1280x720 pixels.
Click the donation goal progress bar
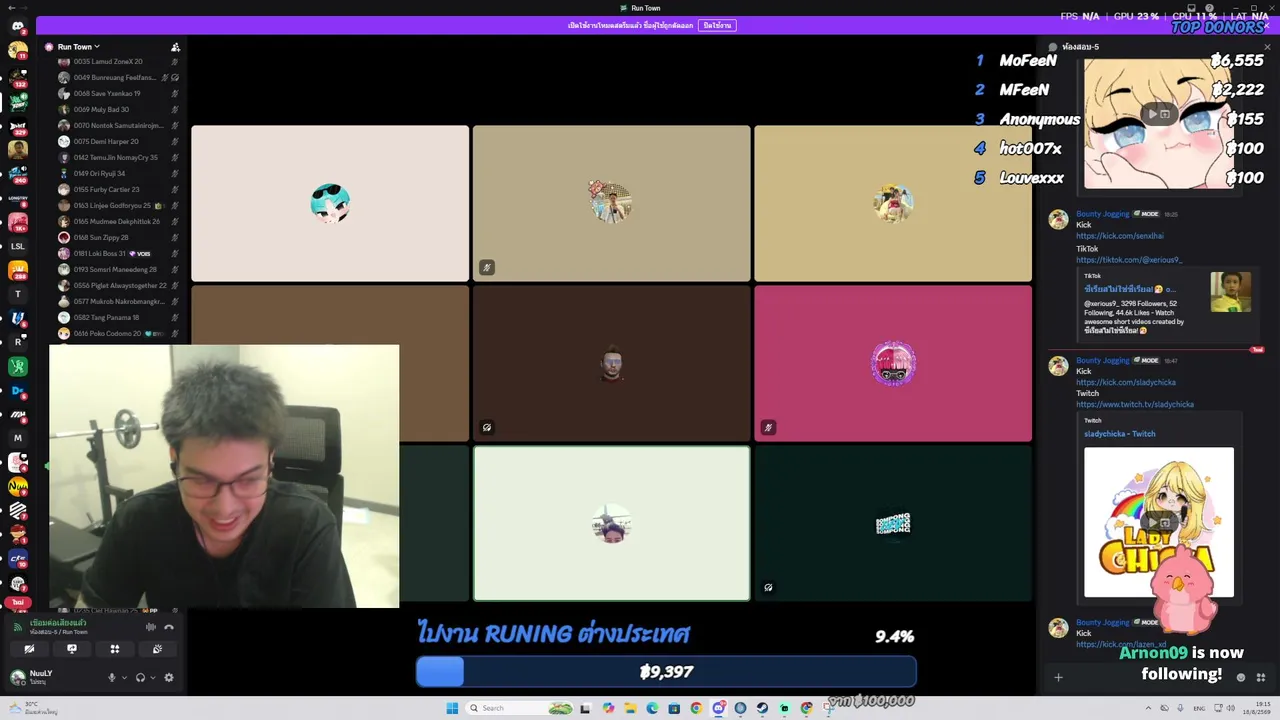pos(666,672)
